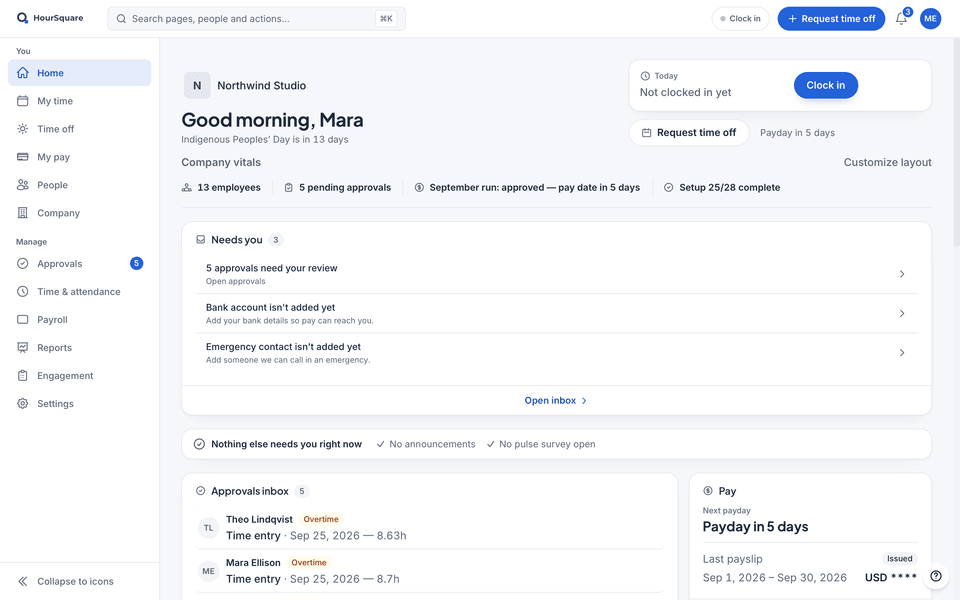This screenshot has width=960, height=600.
Task: Expand chevron for approvals review row
Action: [902, 274]
